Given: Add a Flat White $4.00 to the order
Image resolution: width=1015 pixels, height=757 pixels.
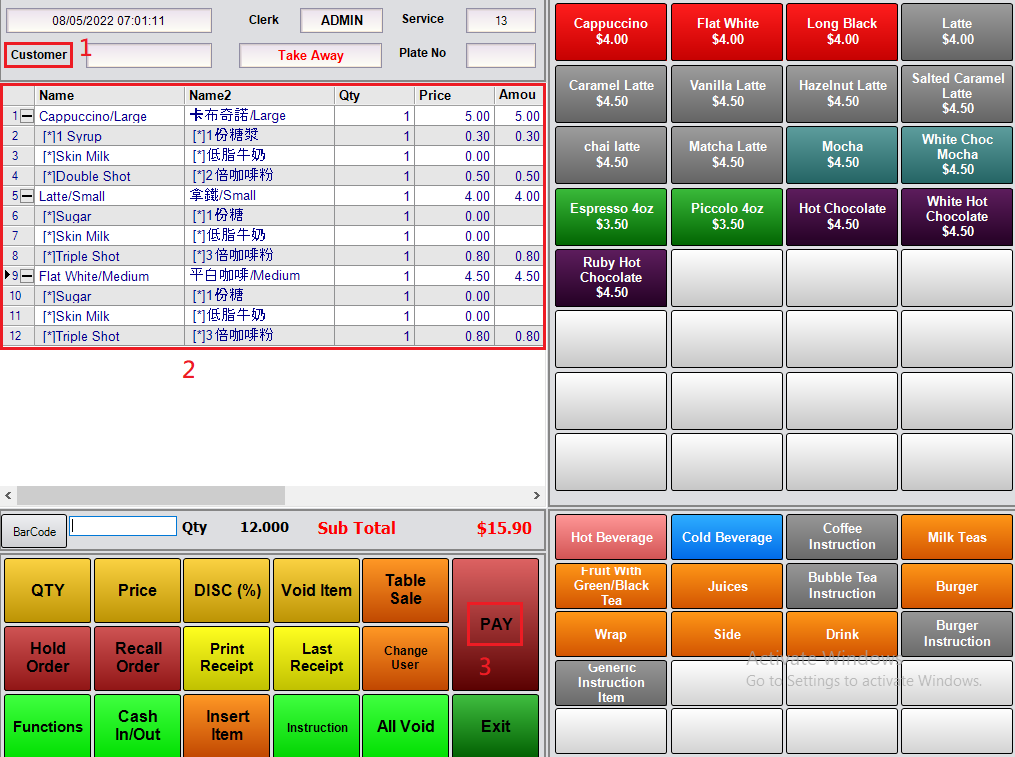Looking at the screenshot, I should tap(727, 31).
